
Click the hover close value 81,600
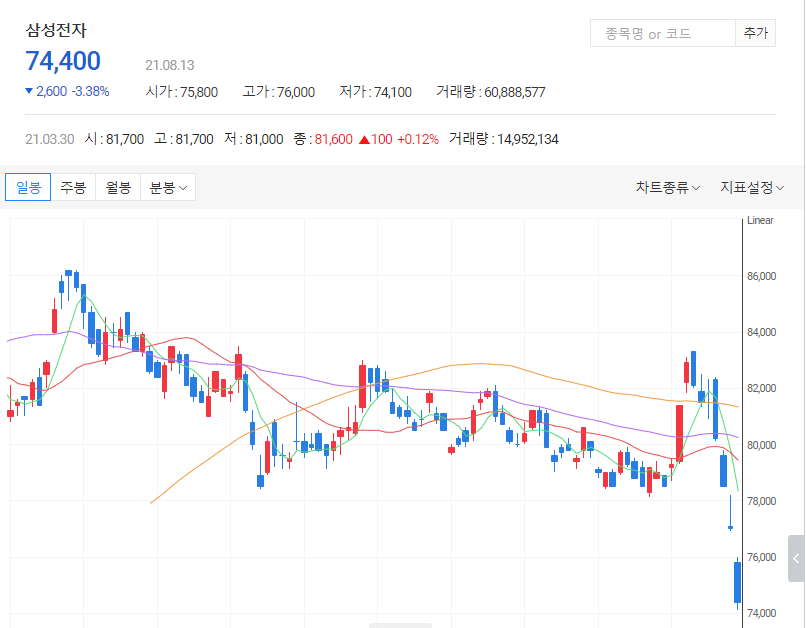(334, 139)
